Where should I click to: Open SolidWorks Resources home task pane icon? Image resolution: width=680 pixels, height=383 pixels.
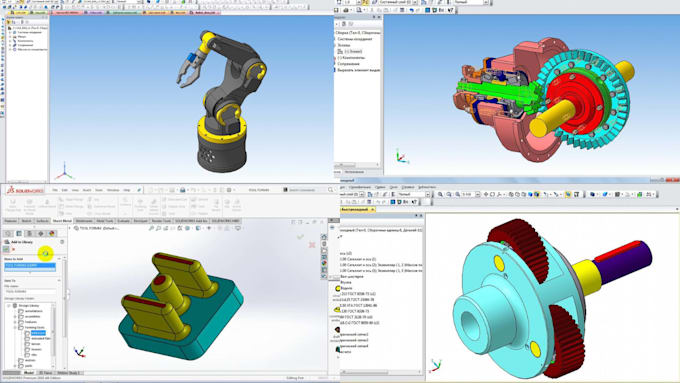(324, 237)
